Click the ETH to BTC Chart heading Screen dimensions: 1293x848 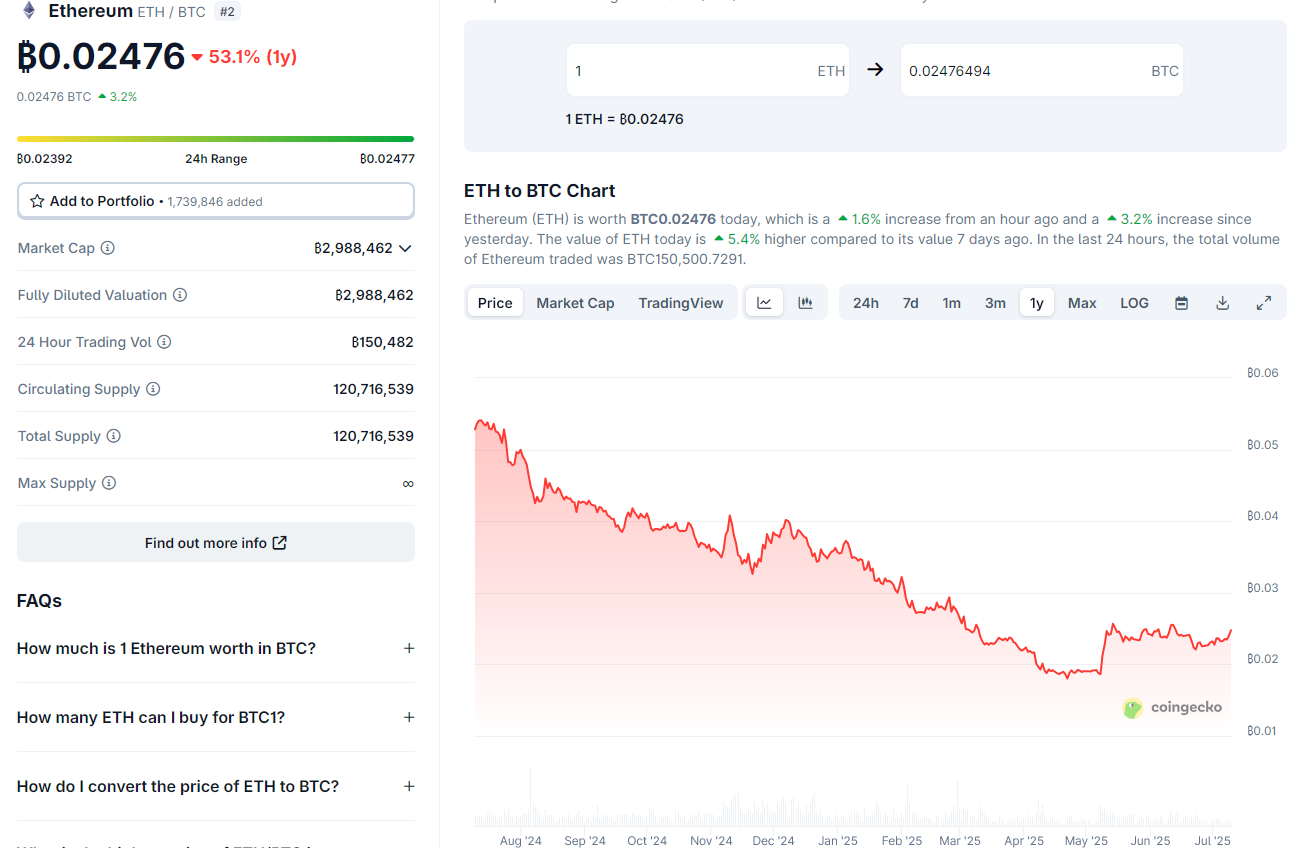click(540, 190)
